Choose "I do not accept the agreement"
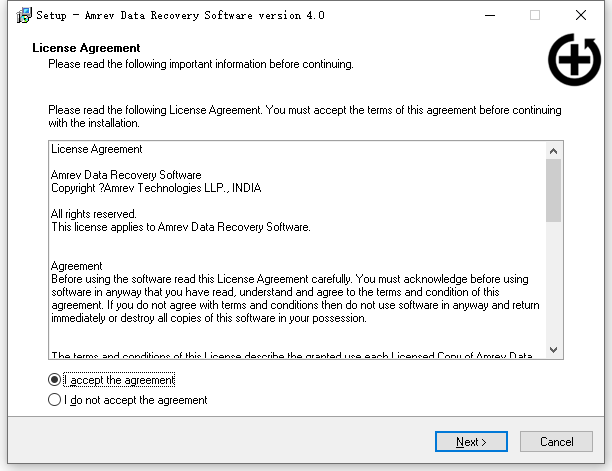The image size is (612, 471). click(x=54, y=400)
